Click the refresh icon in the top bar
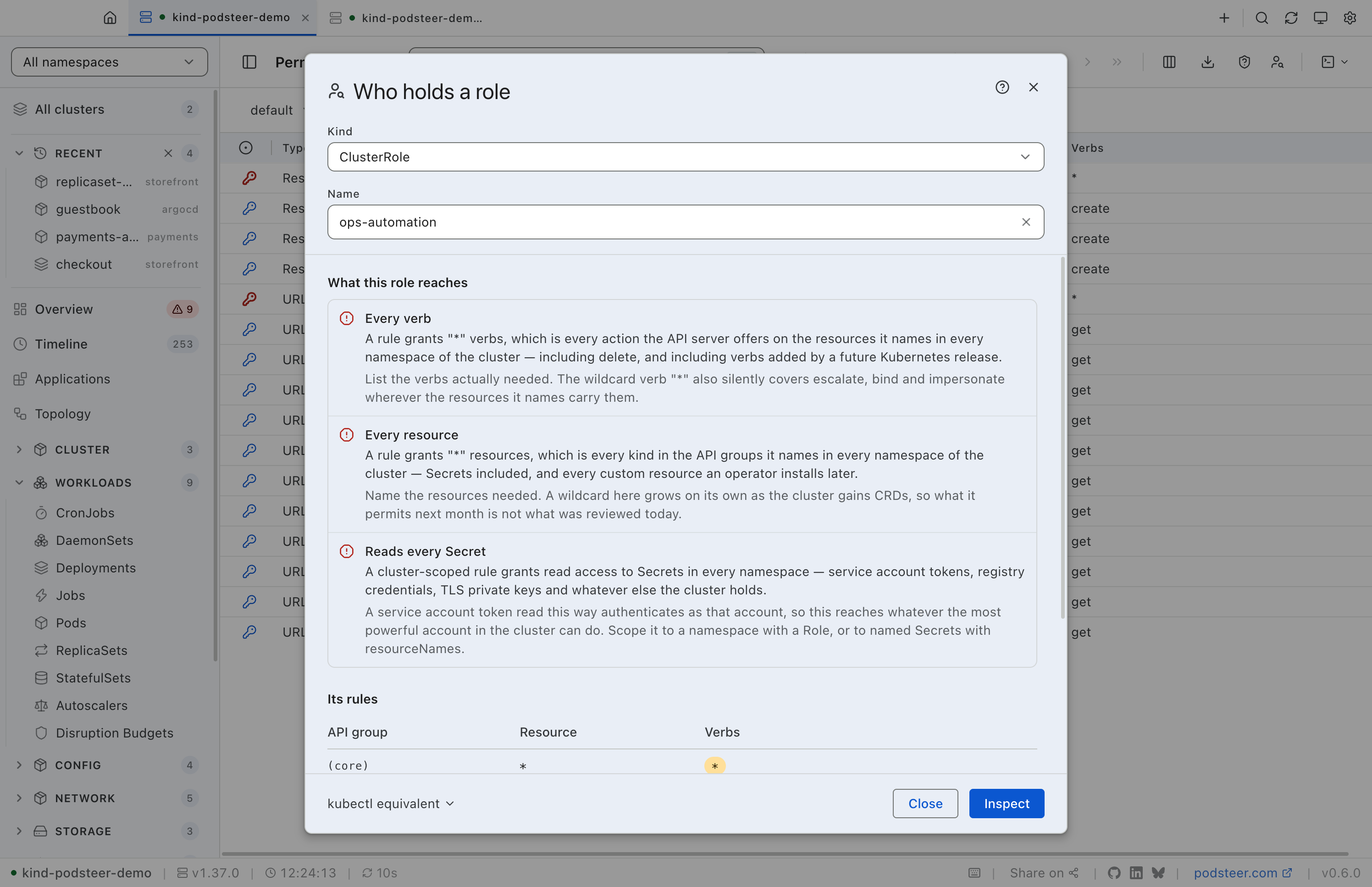This screenshot has height=887, width=1372. pyautogui.click(x=1291, y=18)
